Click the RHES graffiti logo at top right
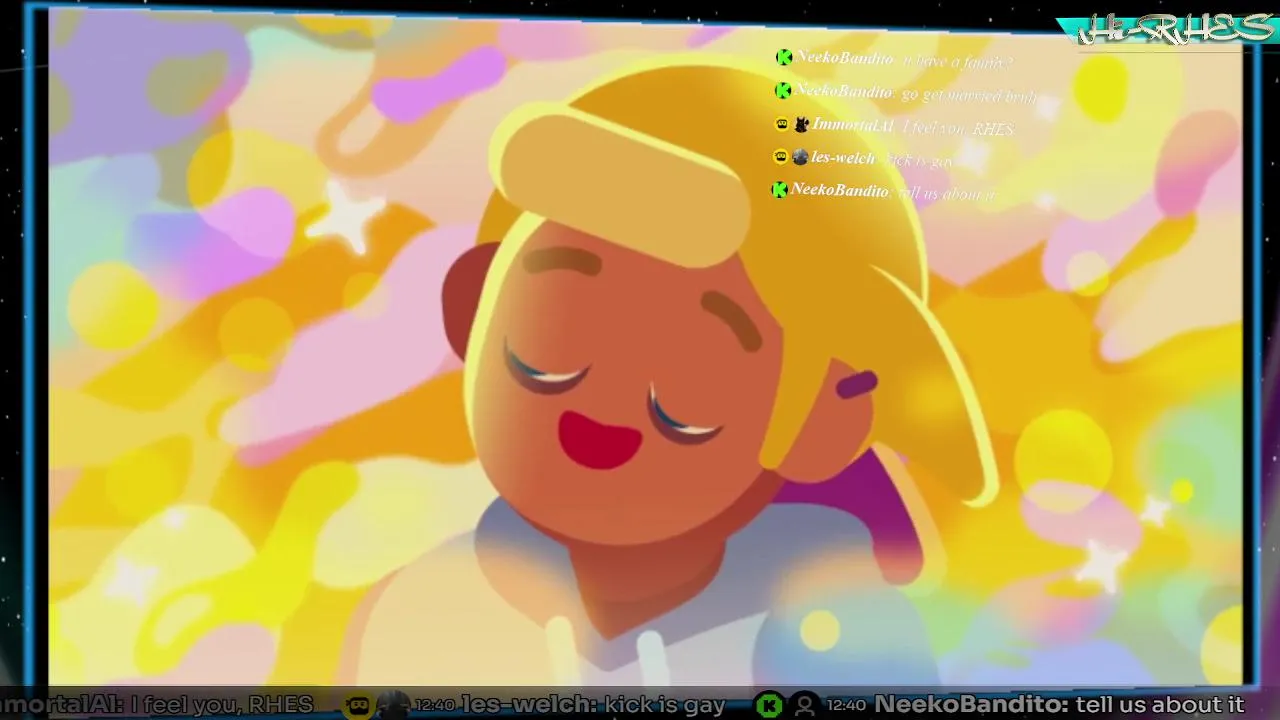 tap(1175, 27)
